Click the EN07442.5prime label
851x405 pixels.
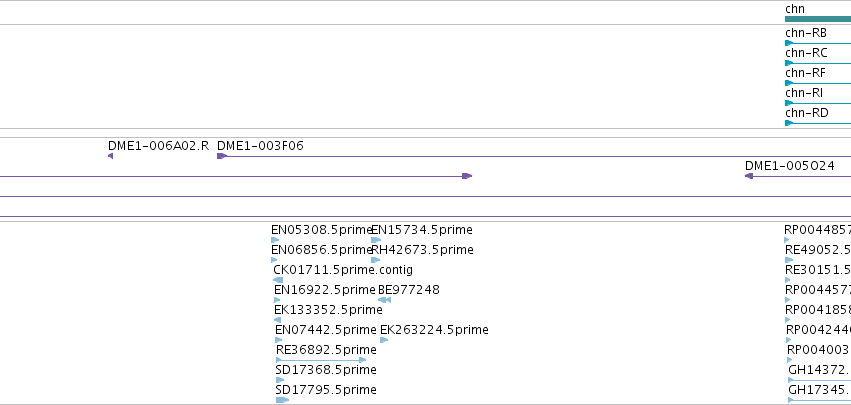click(x=326, y=330)
